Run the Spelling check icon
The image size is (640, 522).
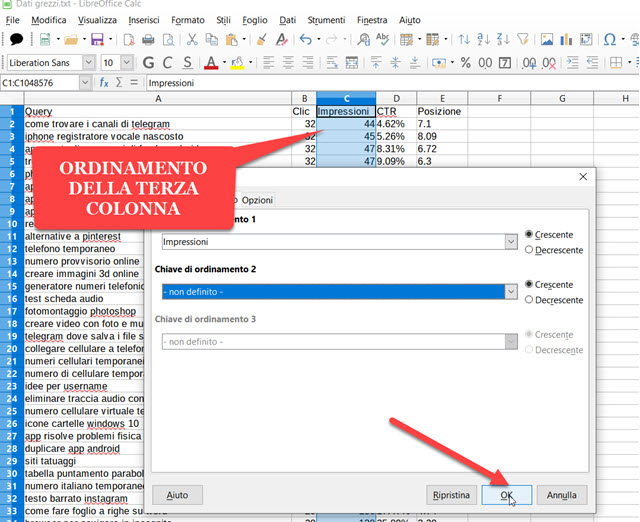click(382, 40)
